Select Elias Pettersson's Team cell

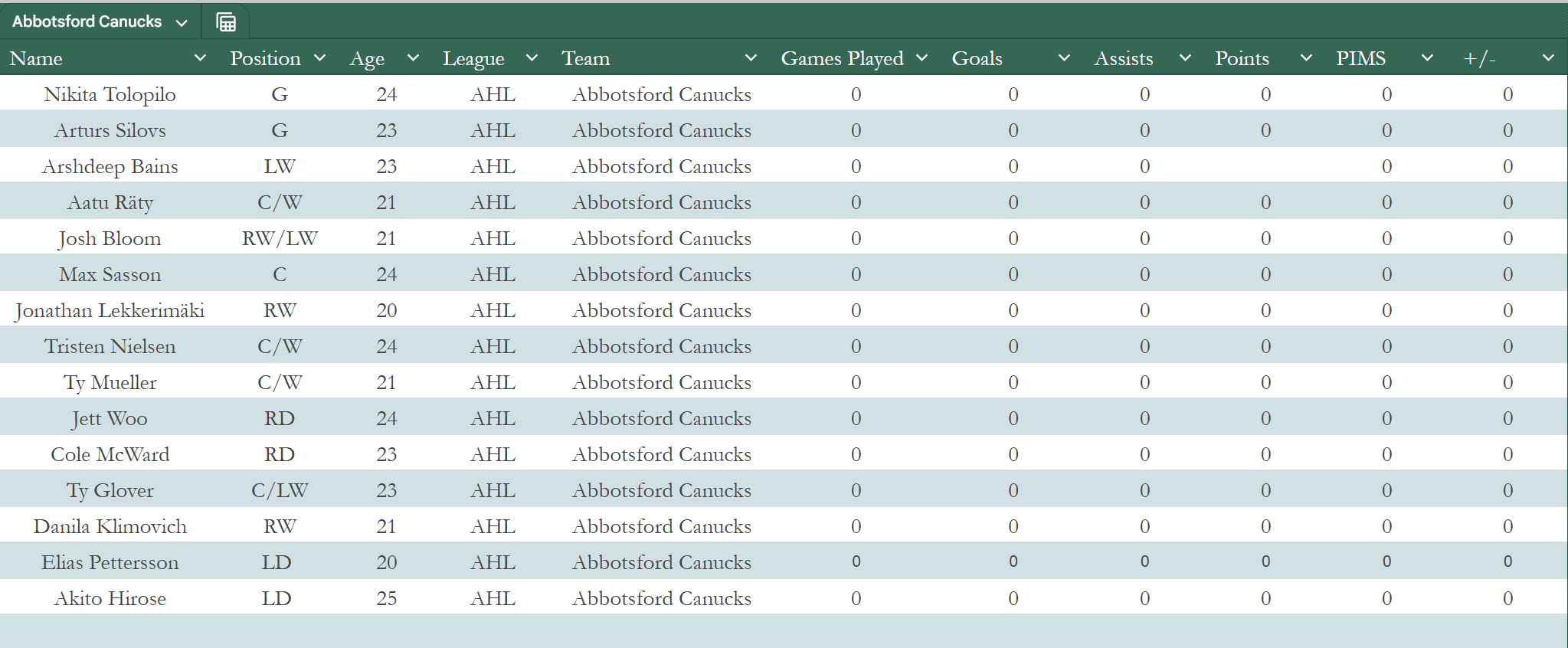[x=661, y=562]
